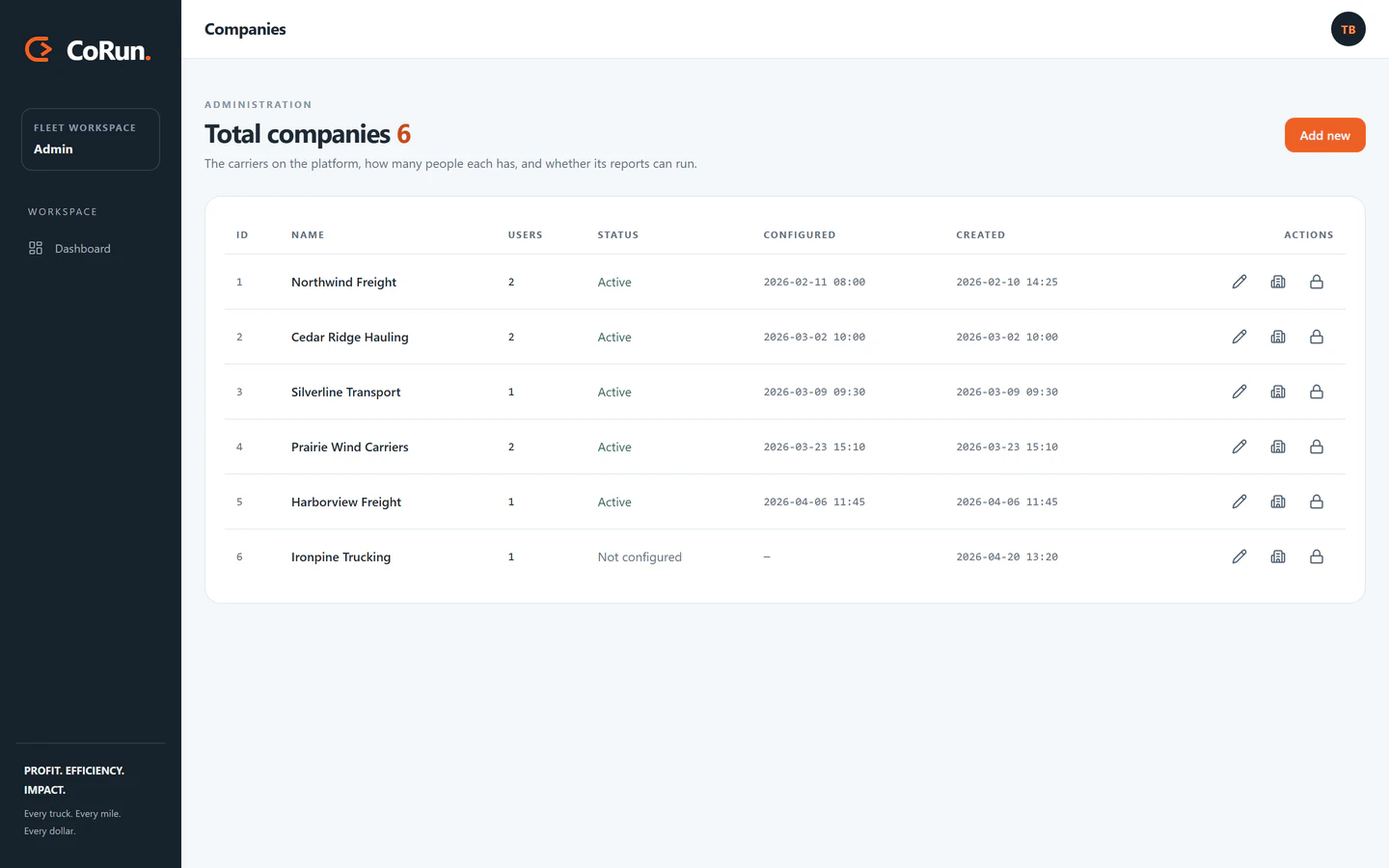Click the lock icon for Harborview Freight
1389x868 pixels.
pos(1317,502)
